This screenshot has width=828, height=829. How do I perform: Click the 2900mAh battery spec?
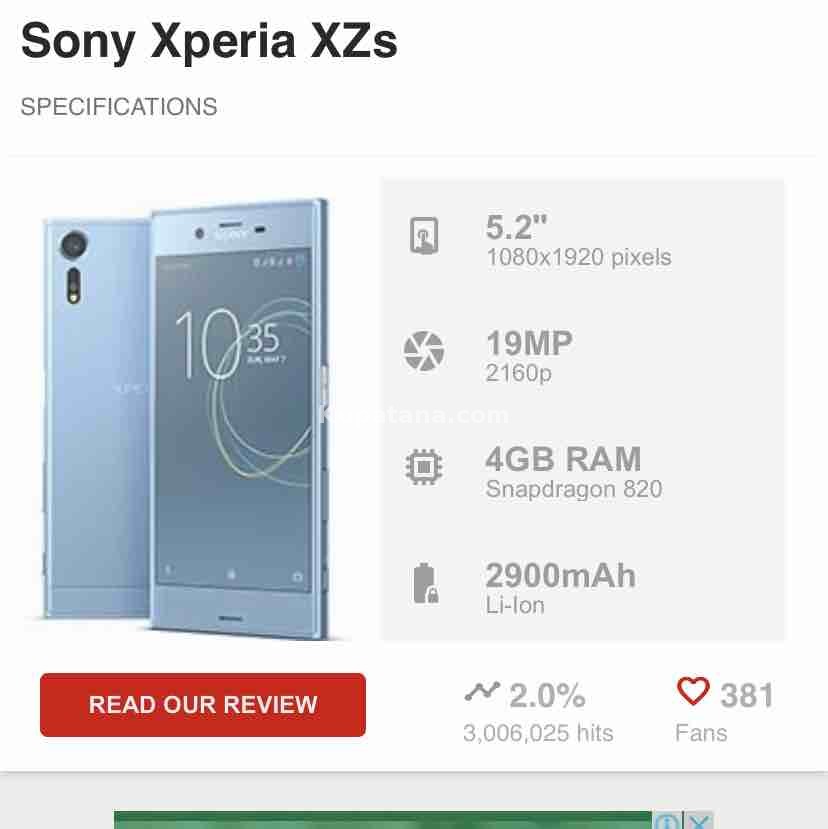[560, 575]
